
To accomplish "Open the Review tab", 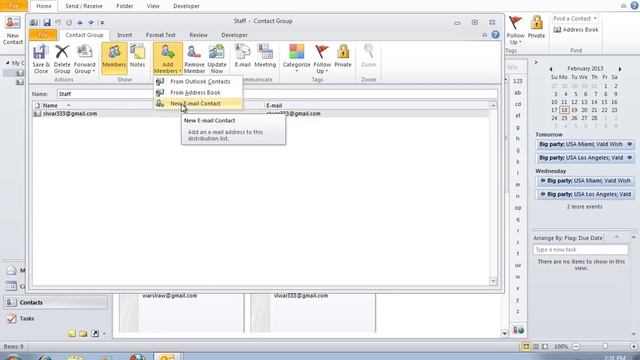I will click(x=198, y=35).
